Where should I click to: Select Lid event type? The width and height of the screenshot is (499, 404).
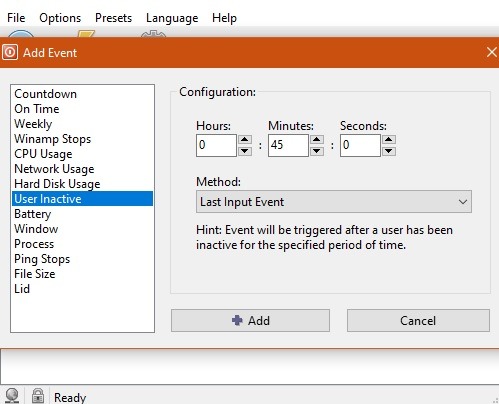coord(82,289)
